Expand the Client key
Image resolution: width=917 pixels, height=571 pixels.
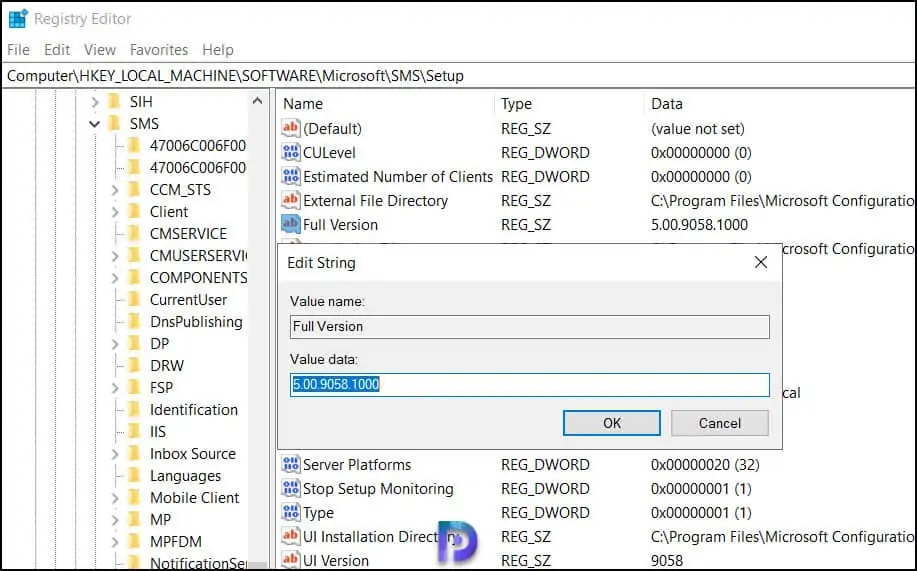[x=115, y=212]
